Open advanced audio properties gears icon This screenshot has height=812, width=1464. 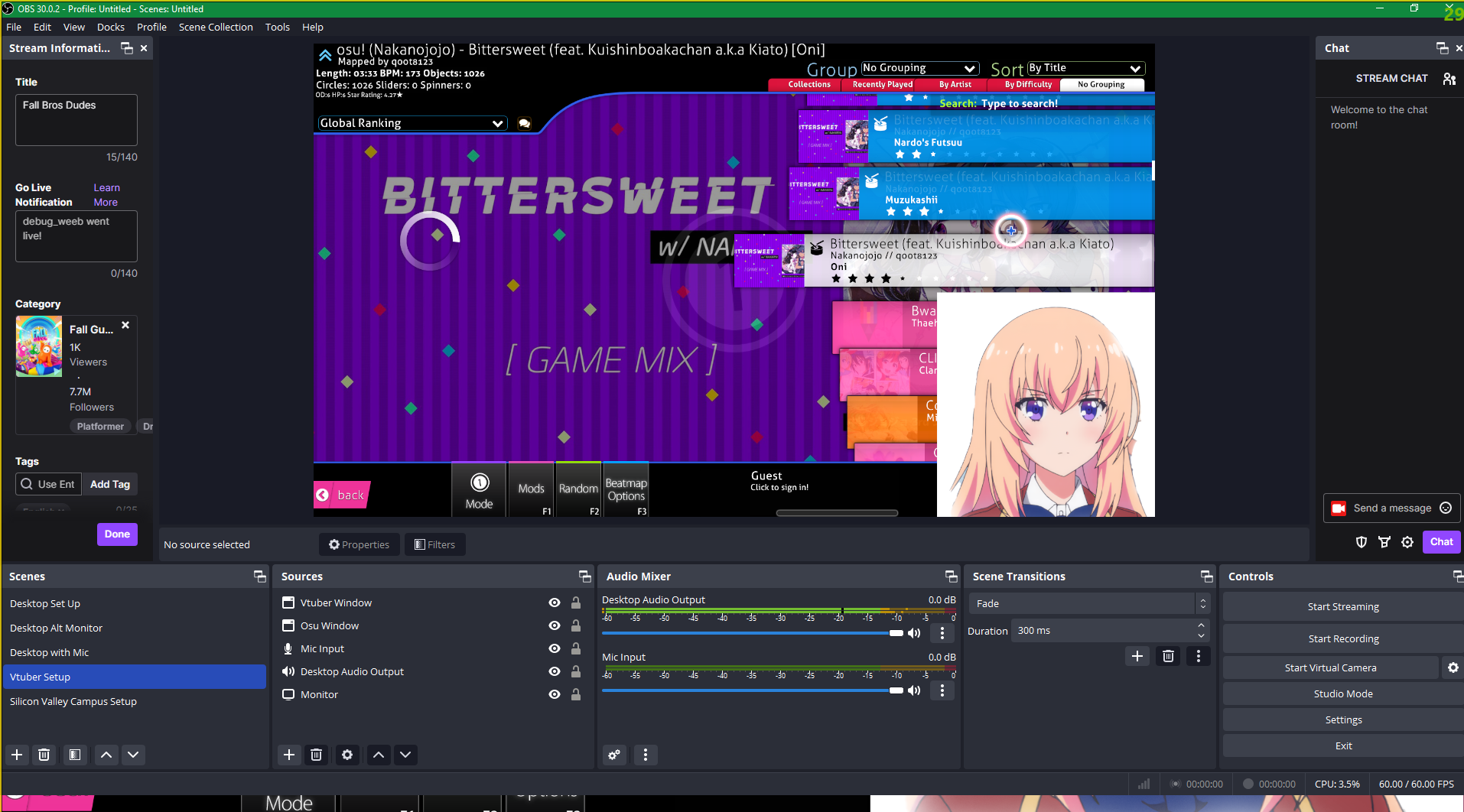614,755
